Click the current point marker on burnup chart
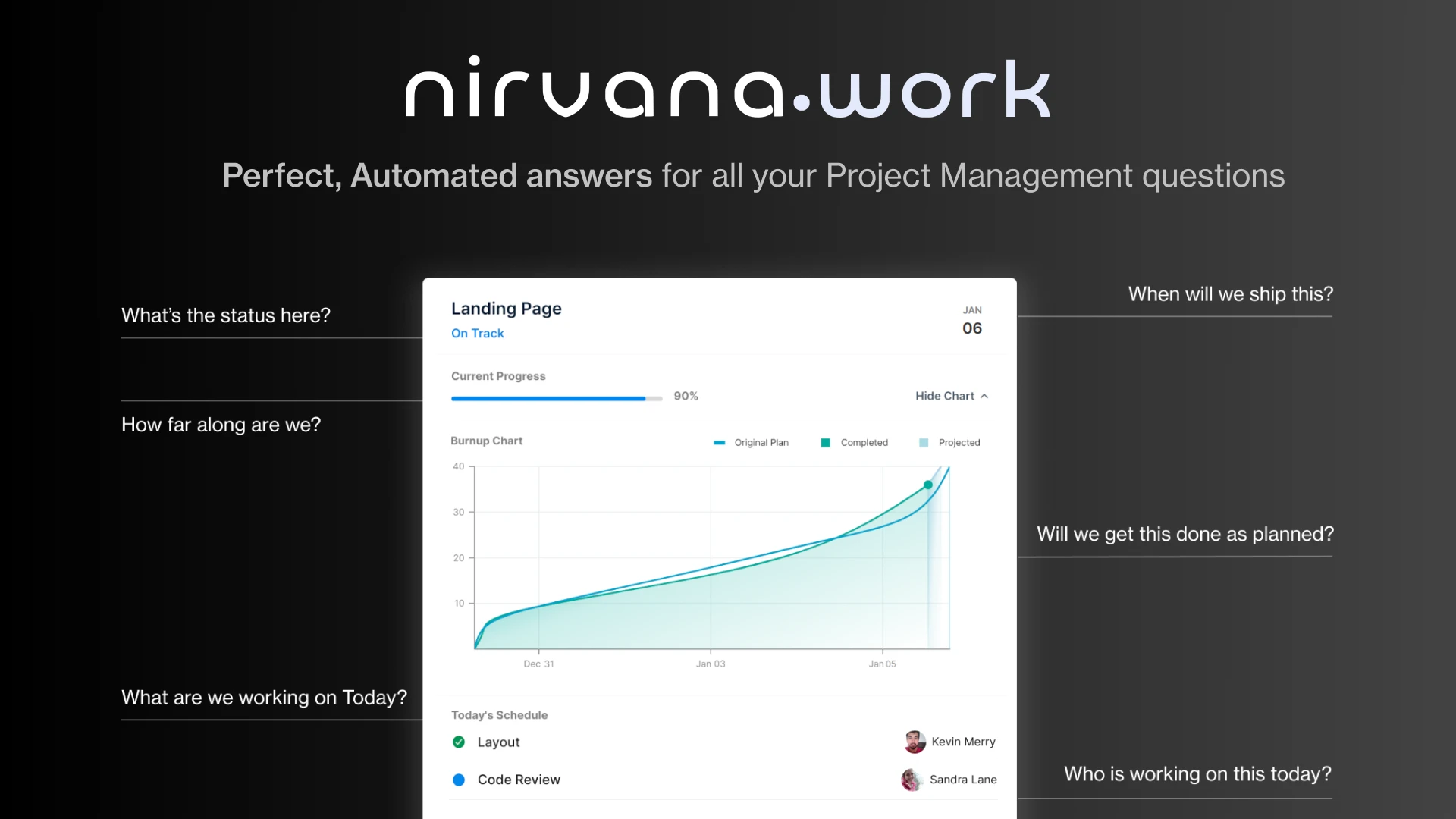The height and width of the screenshot is (819, 1456). (928, 485)
